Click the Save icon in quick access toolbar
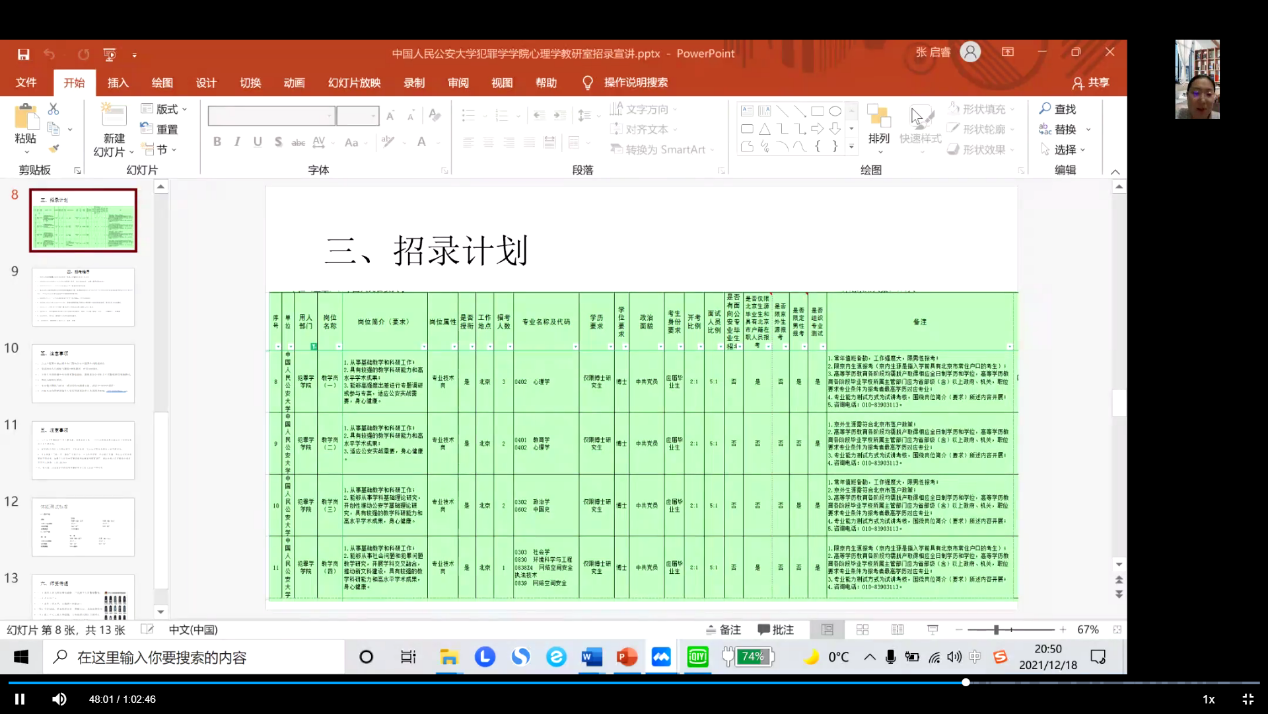 23,54
